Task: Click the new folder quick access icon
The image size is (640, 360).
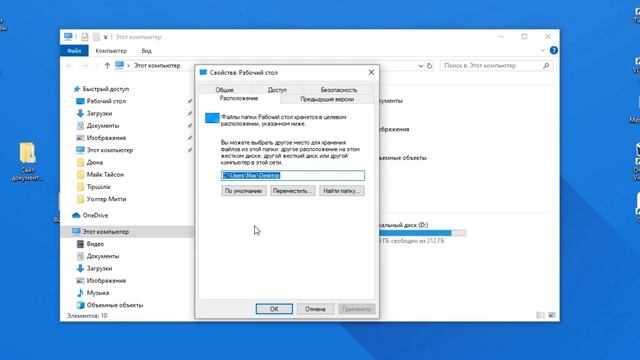Action: pyautogui.click(x=96, y=37)
